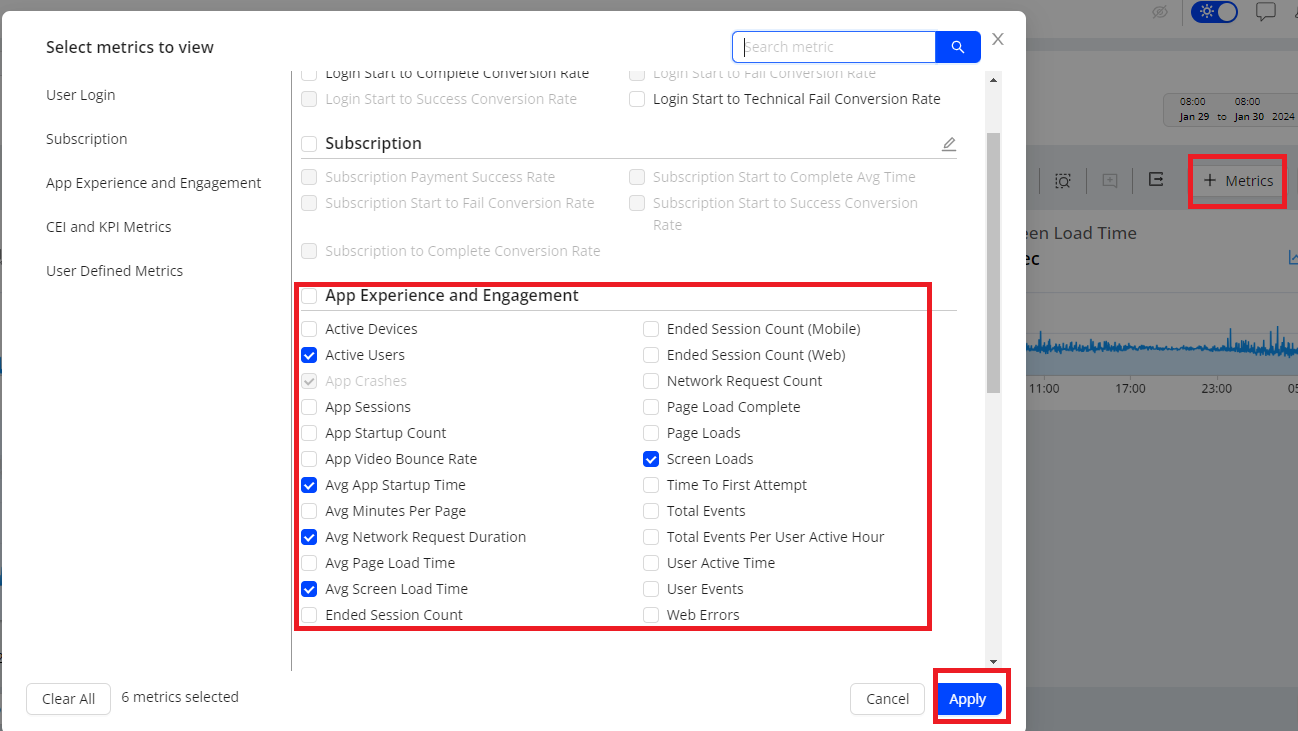Close the metrics dialog with X

[998, 39]
